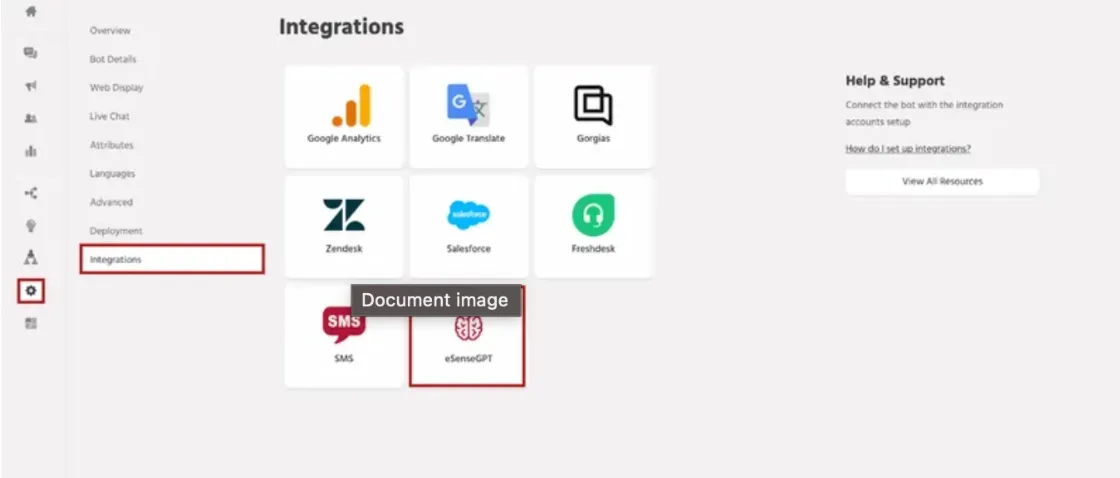Select the Google Analytics integration card
Screen dimensions: 1120x478
click(344, 117)
